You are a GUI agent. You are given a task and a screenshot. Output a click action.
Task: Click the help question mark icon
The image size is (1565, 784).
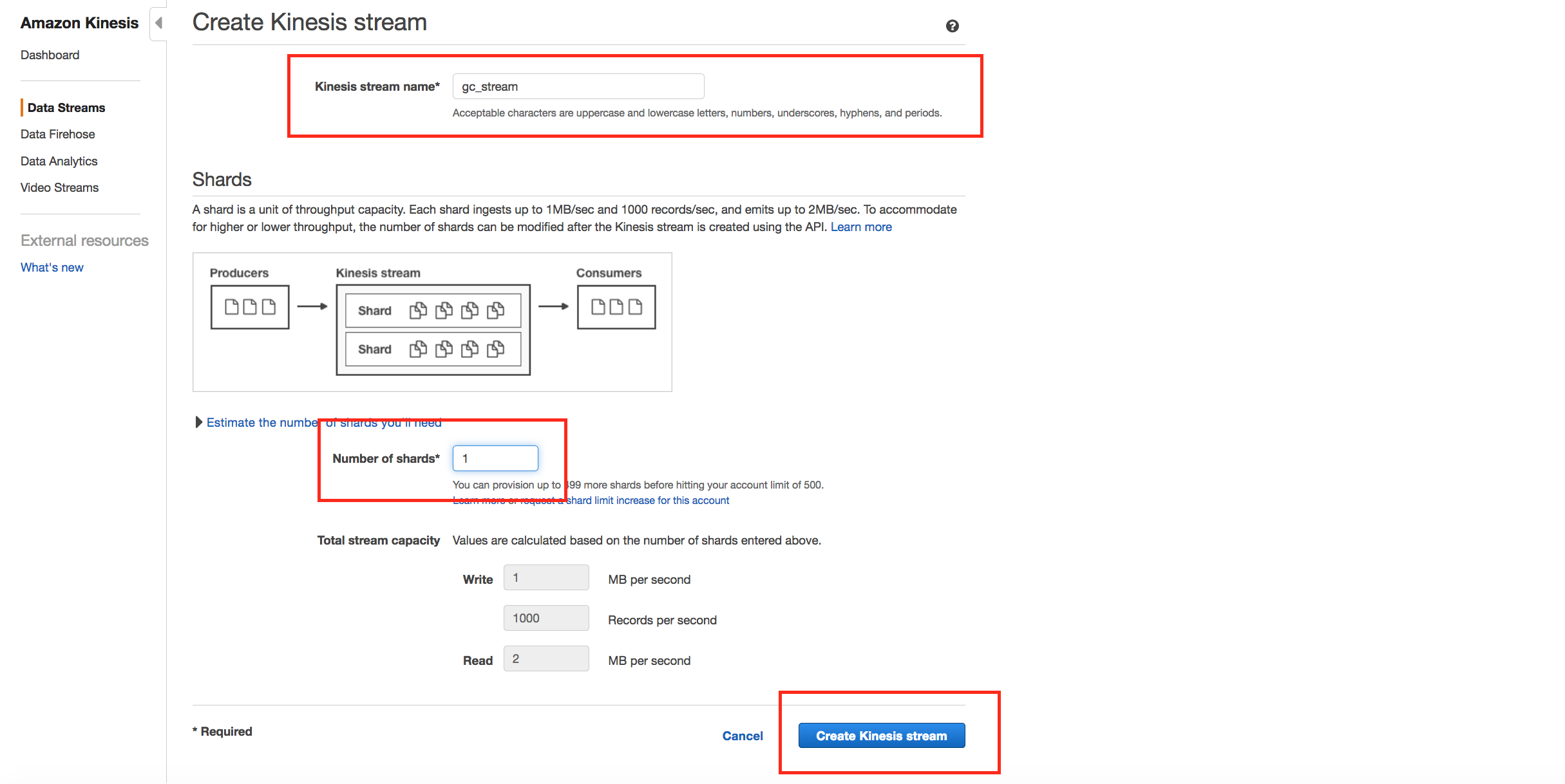pyautogui.click(x=952, y=26)
